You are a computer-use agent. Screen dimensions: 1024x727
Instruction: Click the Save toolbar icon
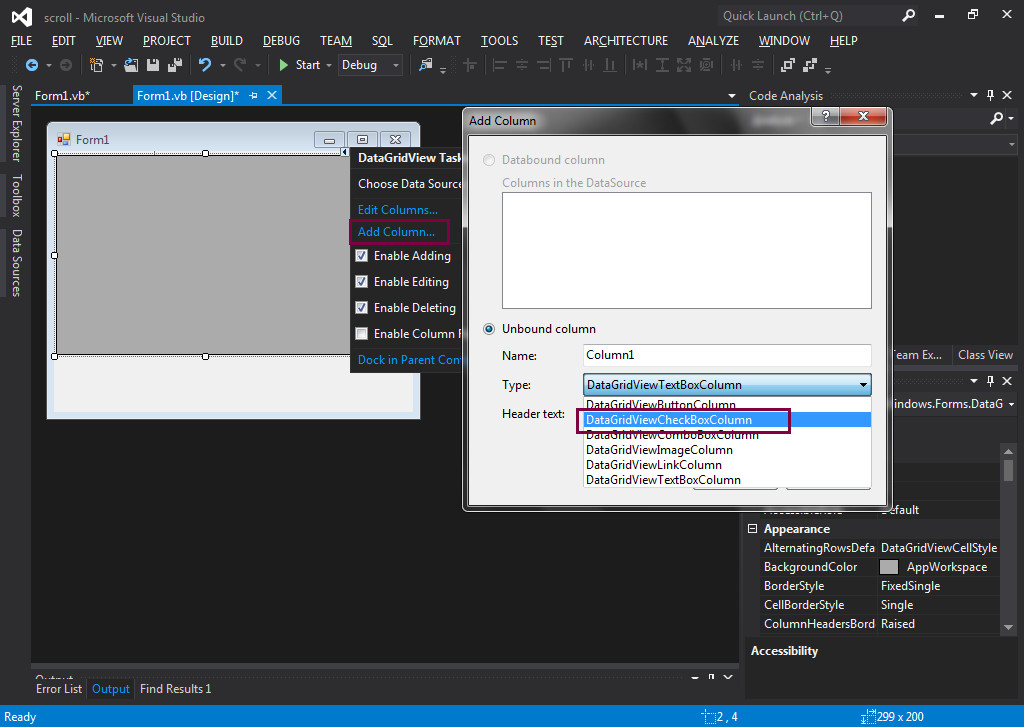153,65
